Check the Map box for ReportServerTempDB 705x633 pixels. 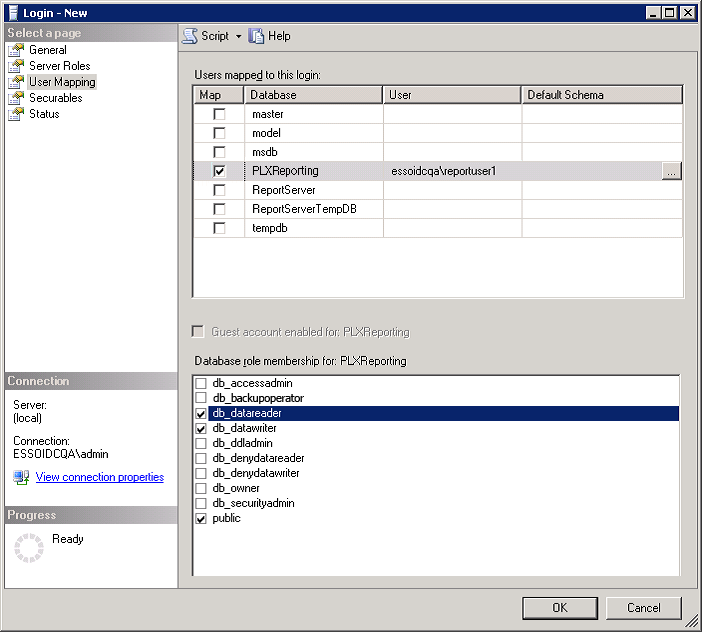pos(219,209)
